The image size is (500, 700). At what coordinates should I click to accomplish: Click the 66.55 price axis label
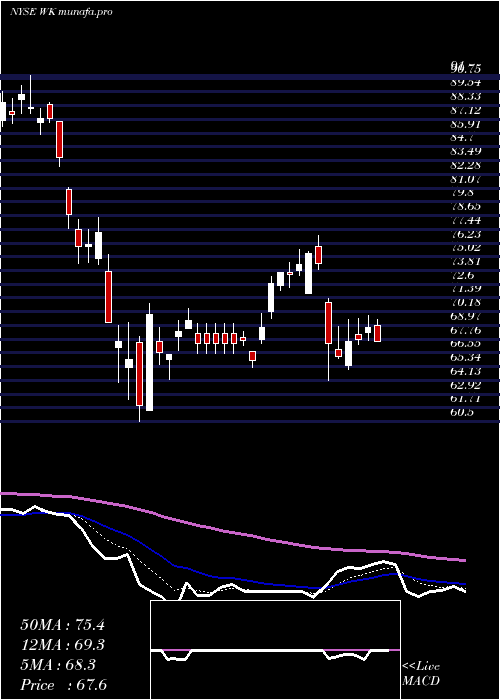tap(466, 344)
